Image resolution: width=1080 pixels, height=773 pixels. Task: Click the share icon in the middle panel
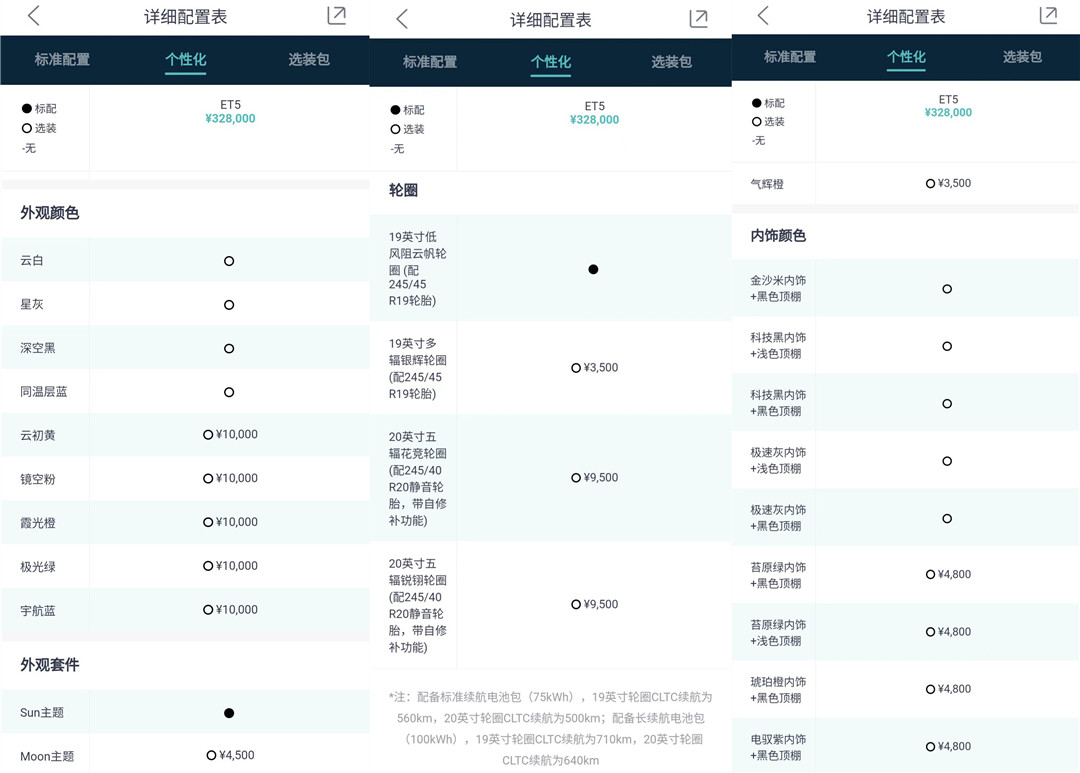pyautogui.click(x=698, y=19)
